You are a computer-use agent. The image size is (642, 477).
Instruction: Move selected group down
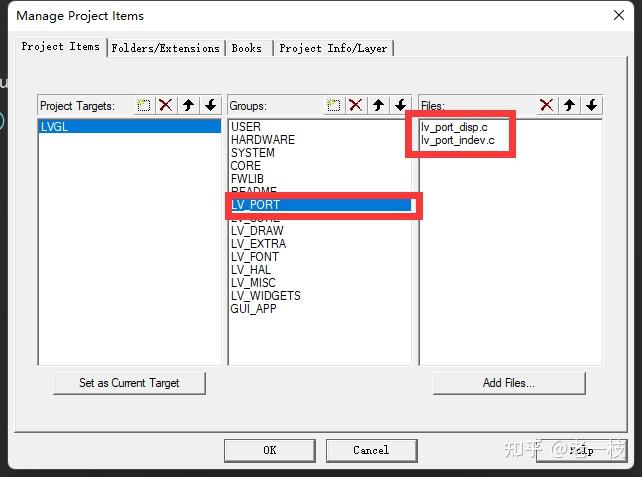pos(400,105)
